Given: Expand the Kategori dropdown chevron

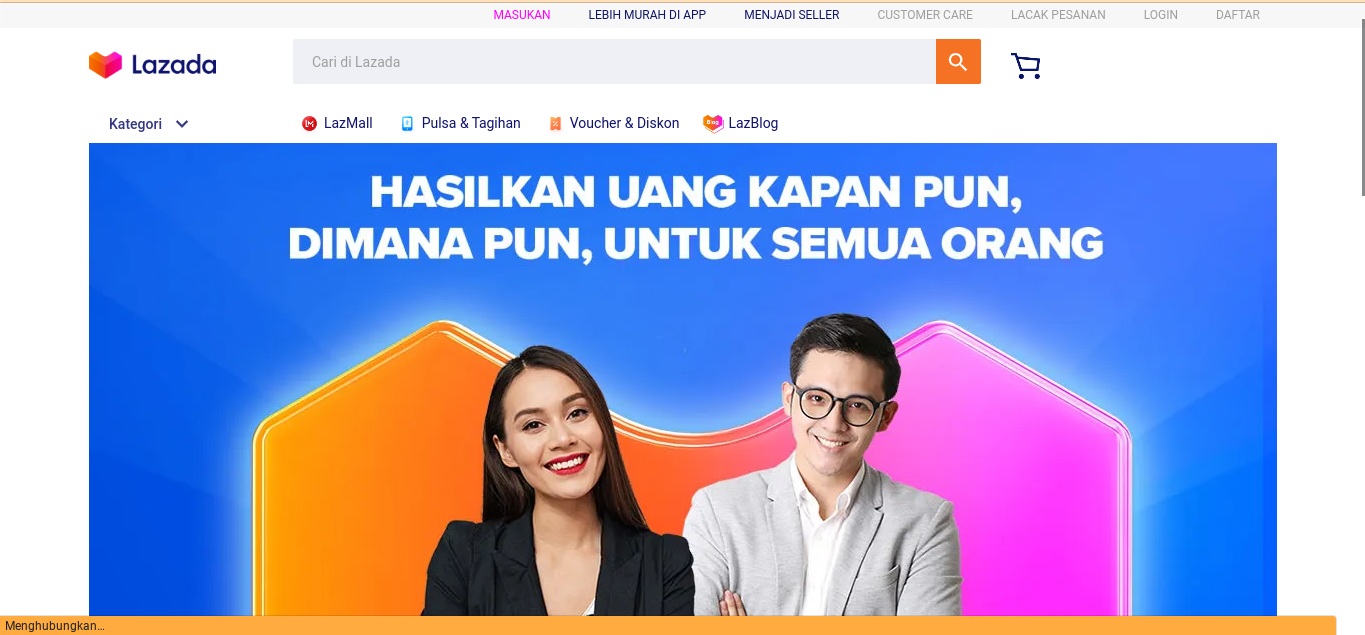Looking at the screenshot, I should (182, 124).
